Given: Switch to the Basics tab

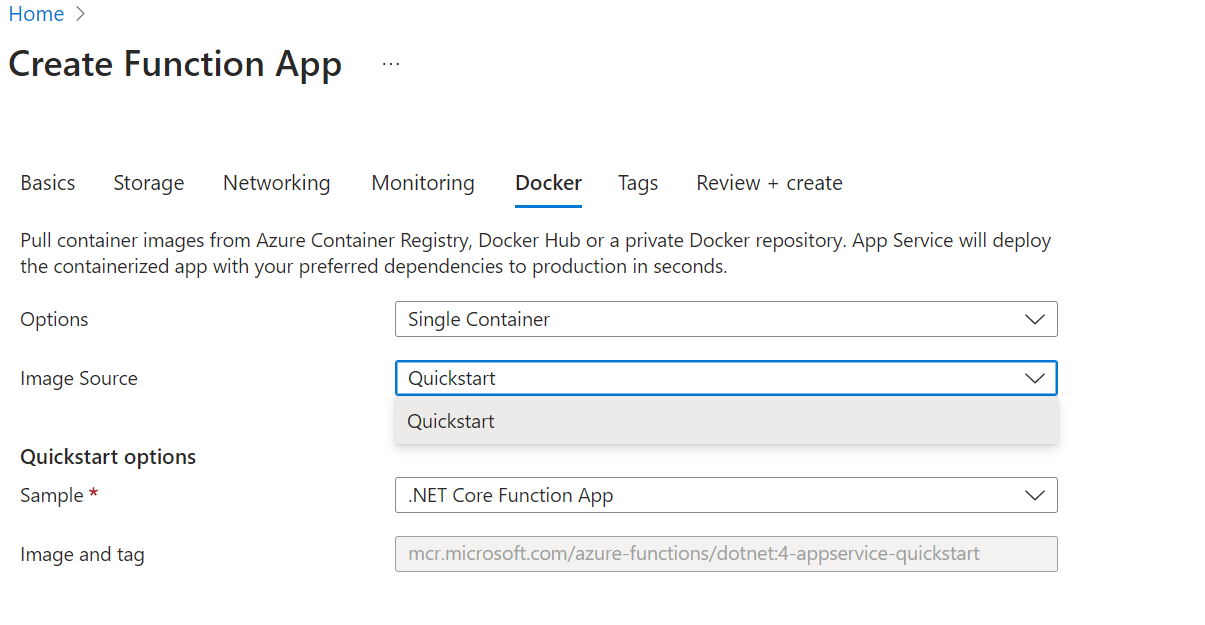Looking at the screenshot, I should pos(47,183).
